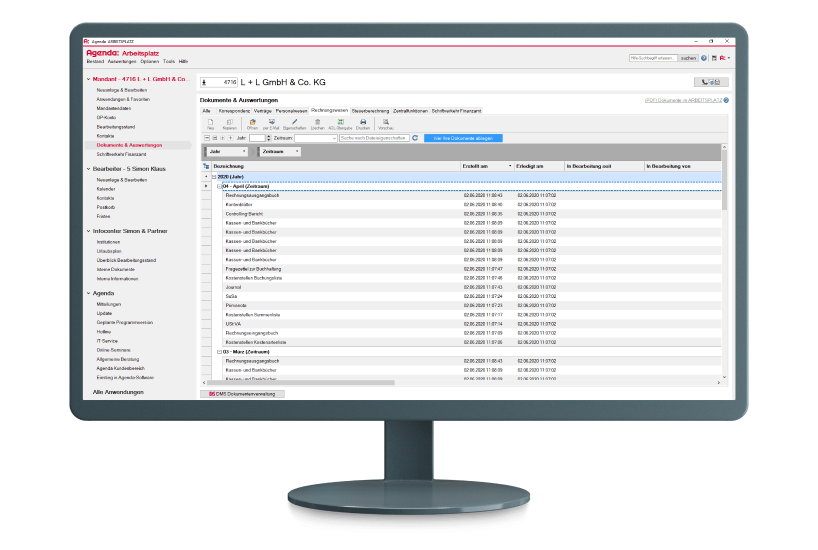This screenshot has width=818, height=550.
Task: Click the Neu document toolbar icon
Action: [210, 122]
